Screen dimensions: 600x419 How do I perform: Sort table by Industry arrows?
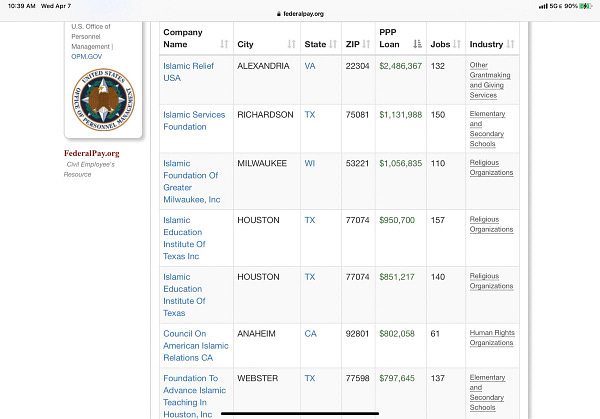click(510, 44)
